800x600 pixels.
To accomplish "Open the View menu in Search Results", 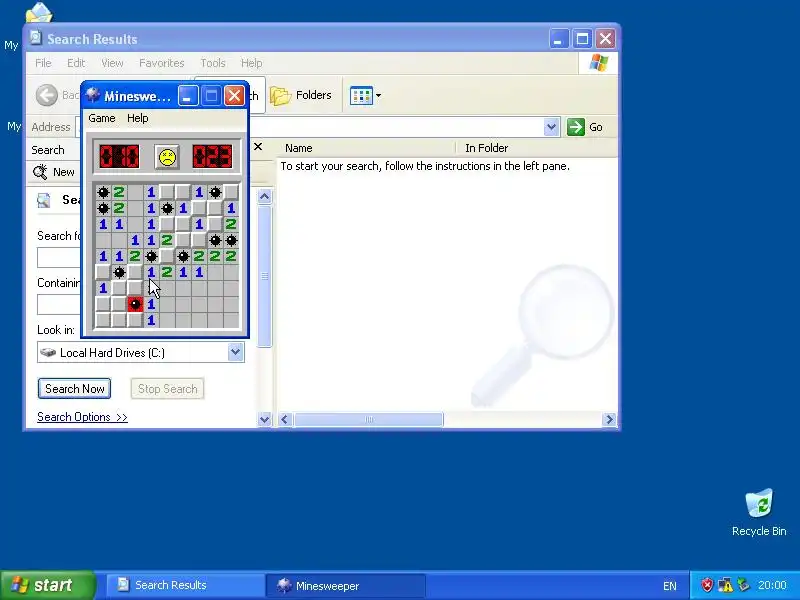I will pyautogui.click(x=112, y=63).
